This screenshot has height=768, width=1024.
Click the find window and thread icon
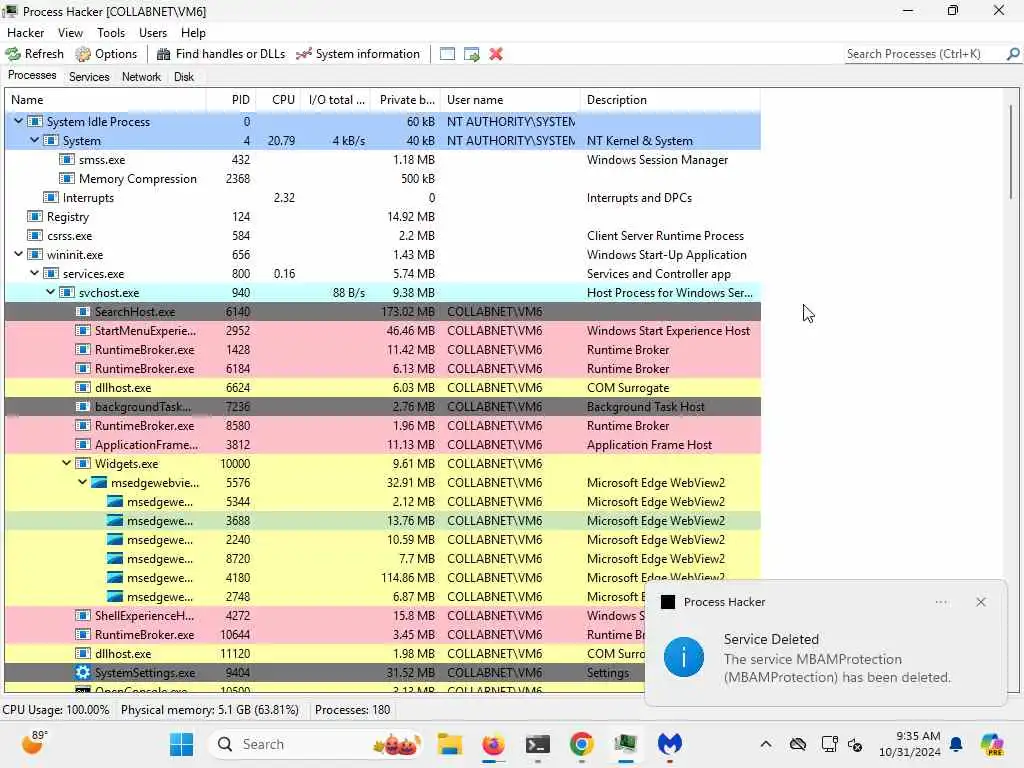tap(472, 54)
